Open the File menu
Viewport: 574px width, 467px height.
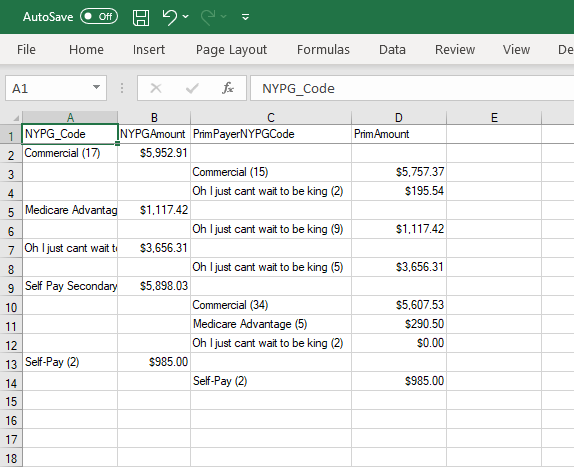[x=26, y=50]
